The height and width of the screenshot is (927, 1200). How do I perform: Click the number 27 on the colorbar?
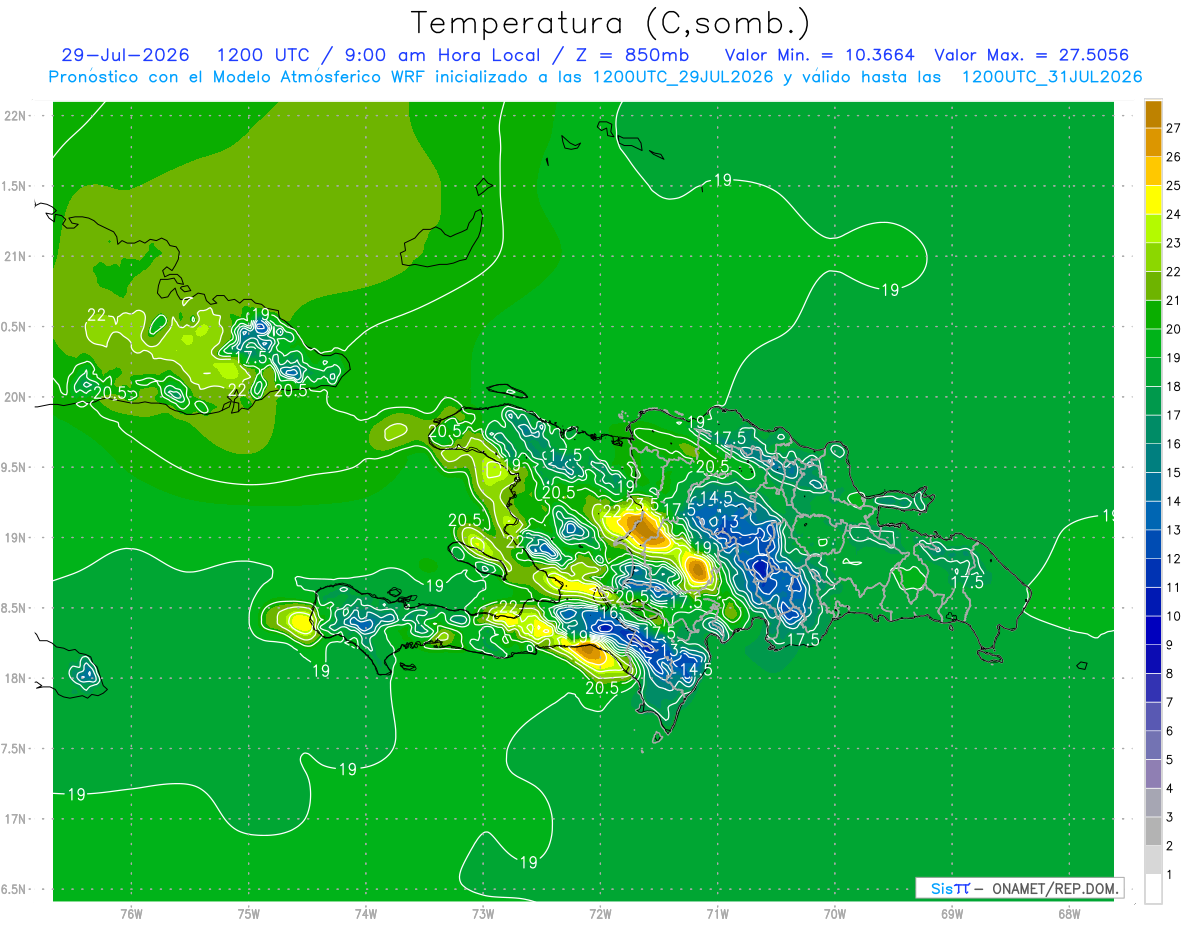(x=1174, y=128)
